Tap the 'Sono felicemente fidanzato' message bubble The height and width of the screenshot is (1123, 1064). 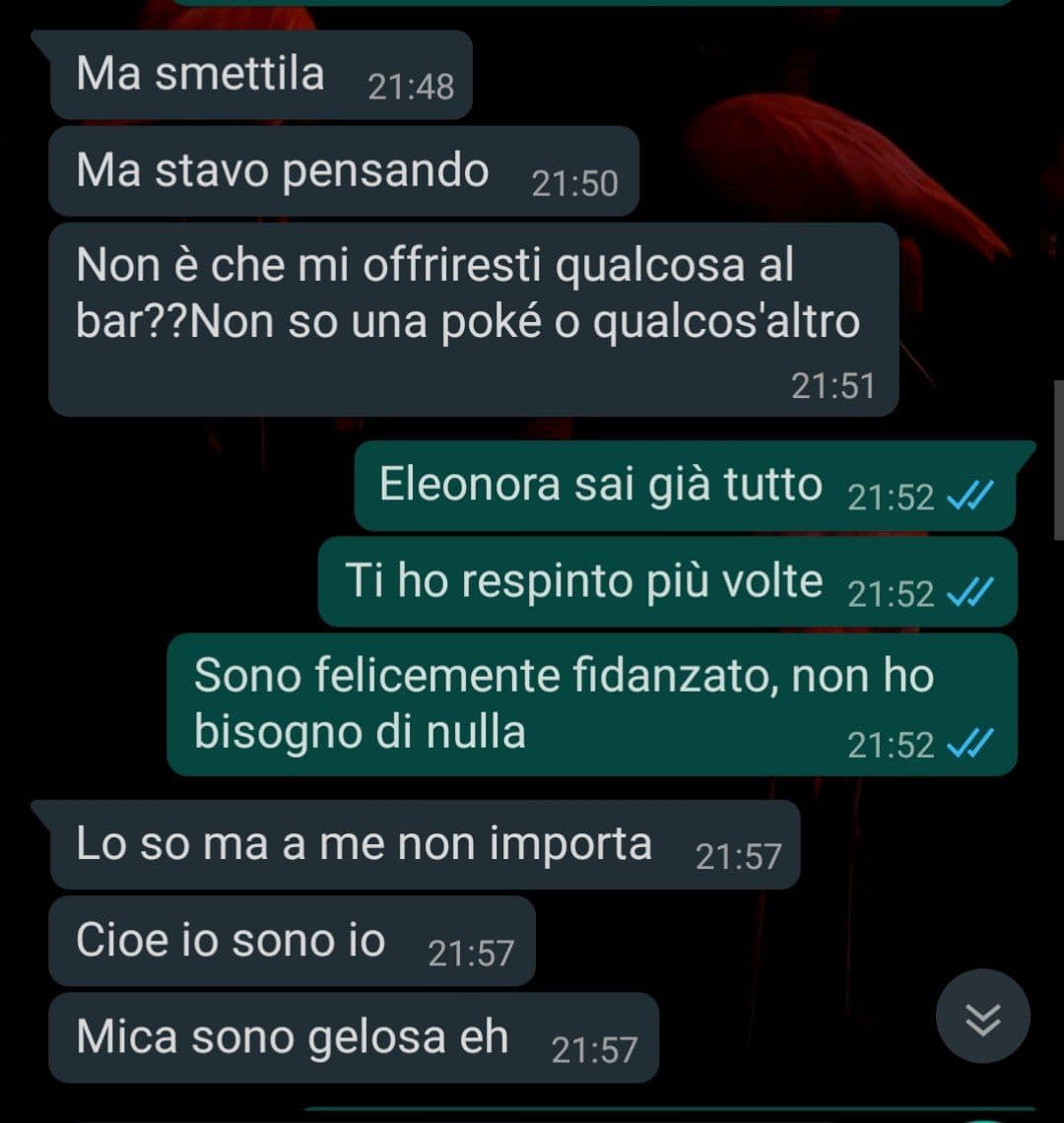point(592,704)
